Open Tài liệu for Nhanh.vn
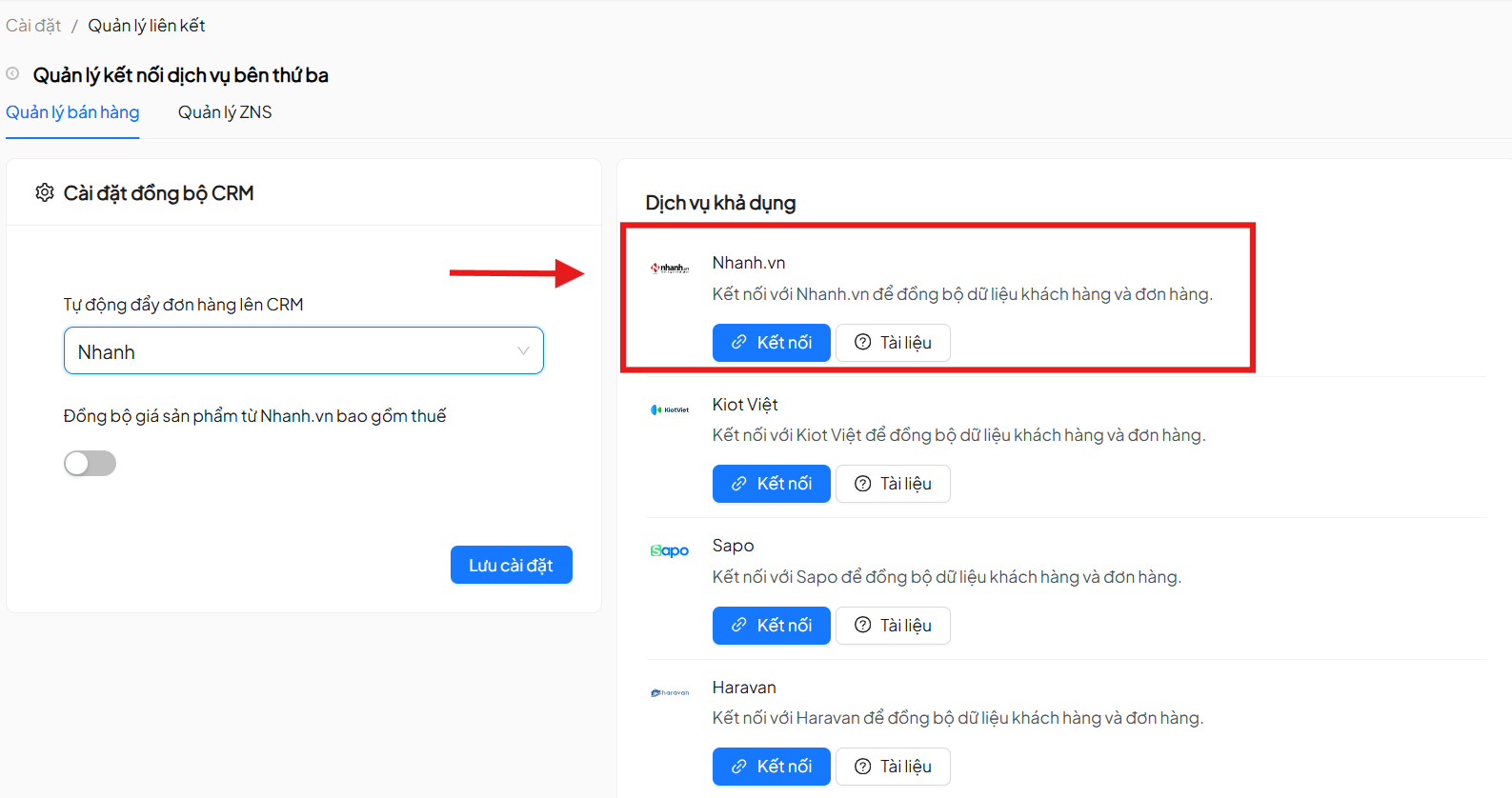Viewport: 1512px width, 798px height. 893,343
